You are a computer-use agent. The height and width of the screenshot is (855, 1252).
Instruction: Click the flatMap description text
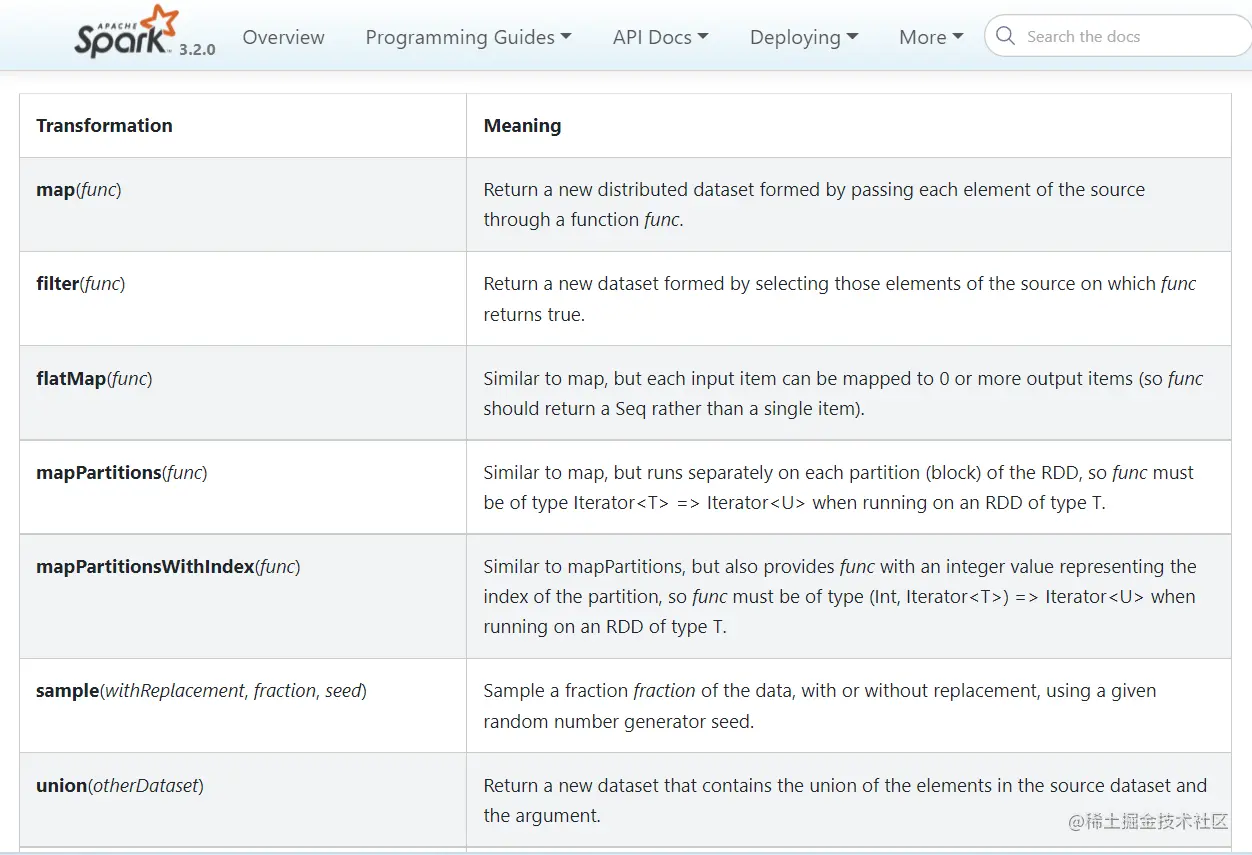[x=842, y=393]
